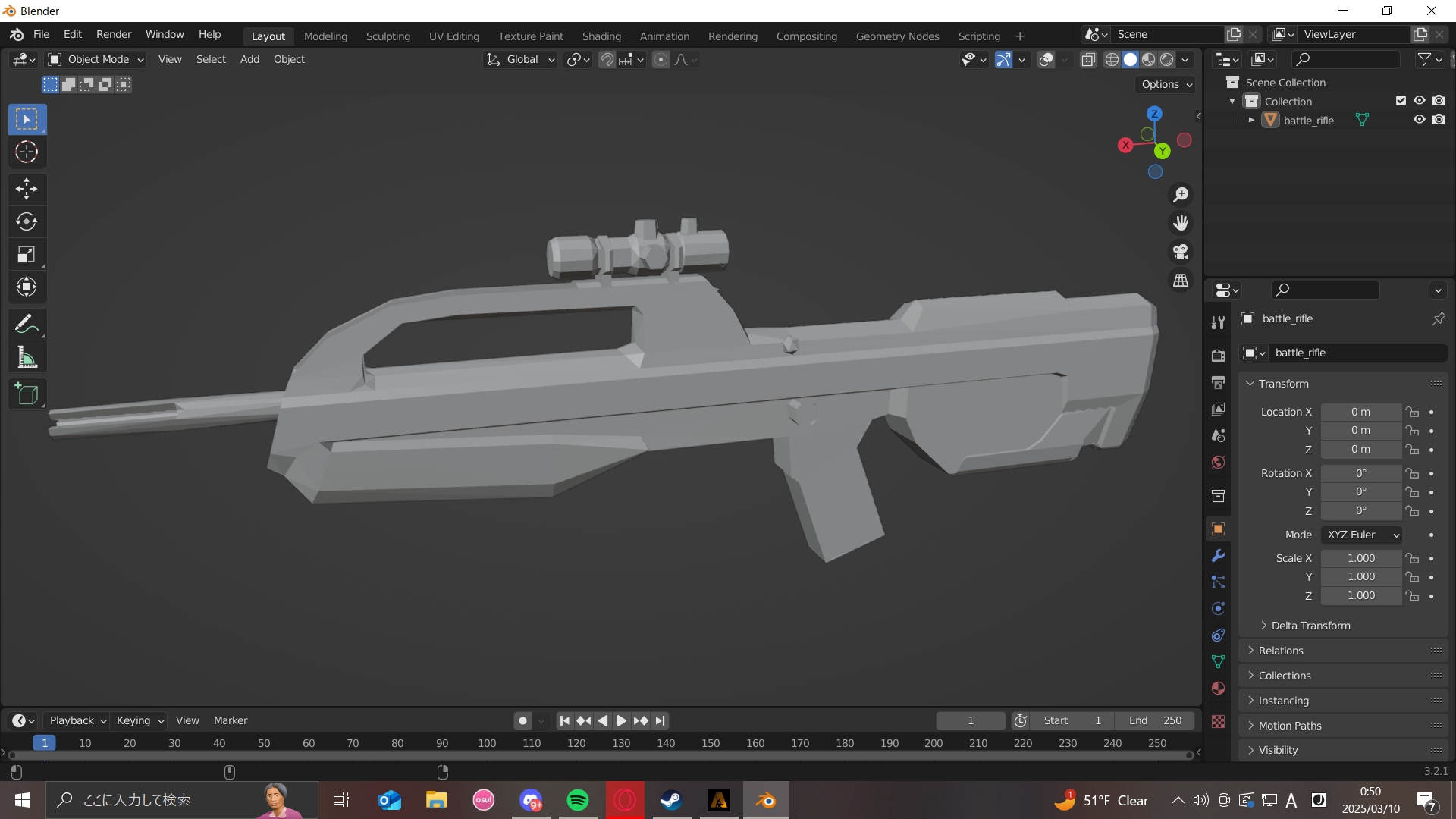Viewport: 1456px width, 819px height.
Task: Open the Tool properties tab
Action: pos(1218,322)
